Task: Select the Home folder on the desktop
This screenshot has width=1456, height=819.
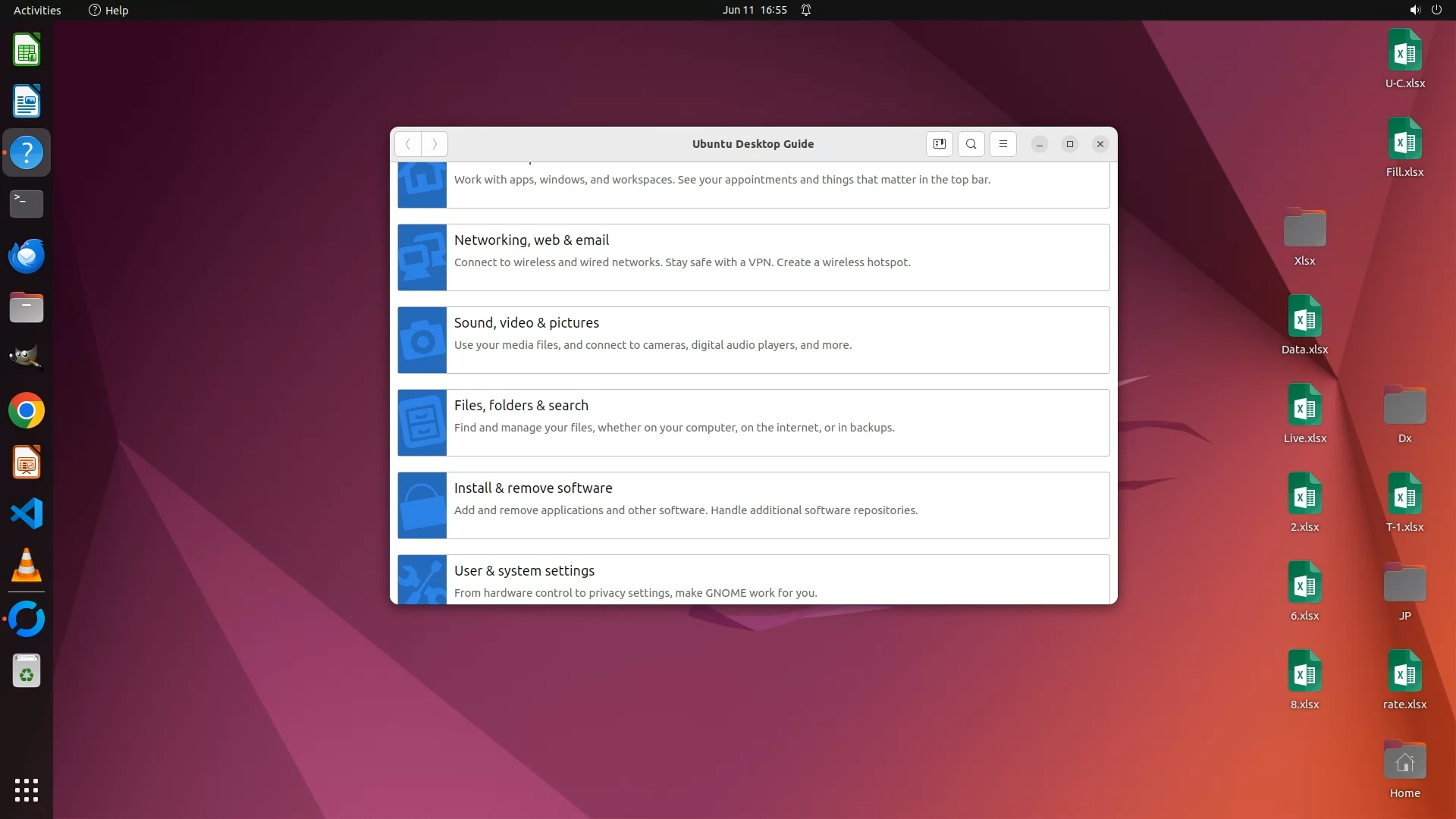Action: tap(1405, 769)
